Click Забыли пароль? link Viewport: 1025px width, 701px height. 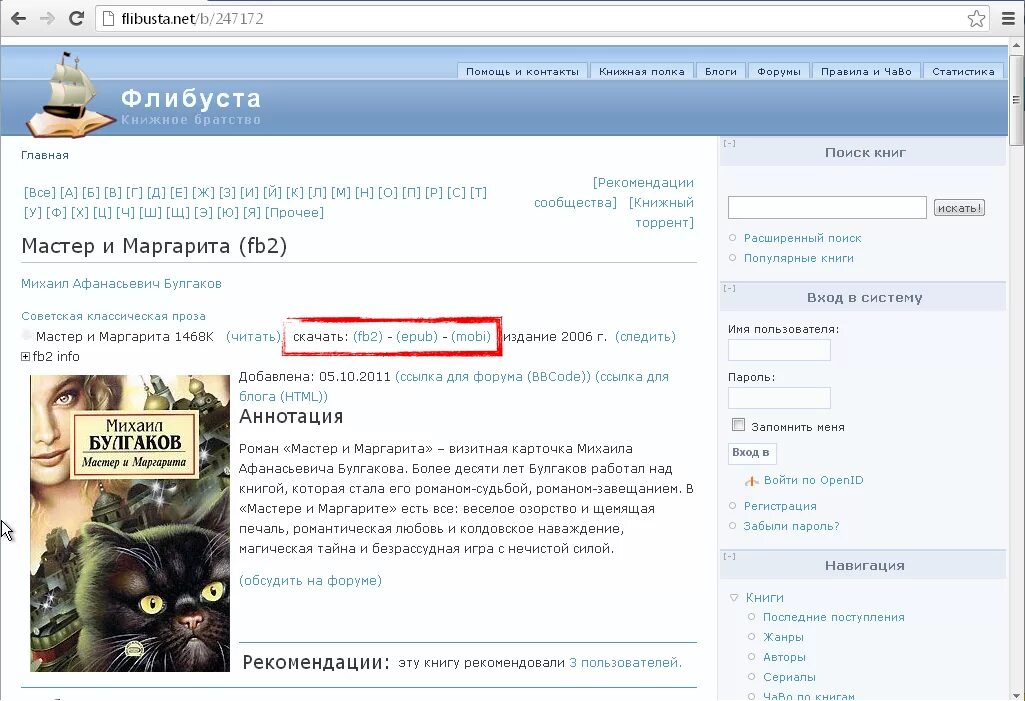point(791,526)
